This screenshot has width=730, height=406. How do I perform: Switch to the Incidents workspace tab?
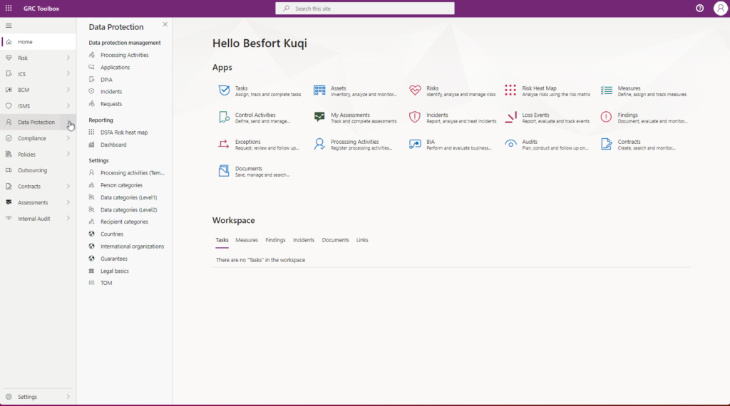point(304,240)
